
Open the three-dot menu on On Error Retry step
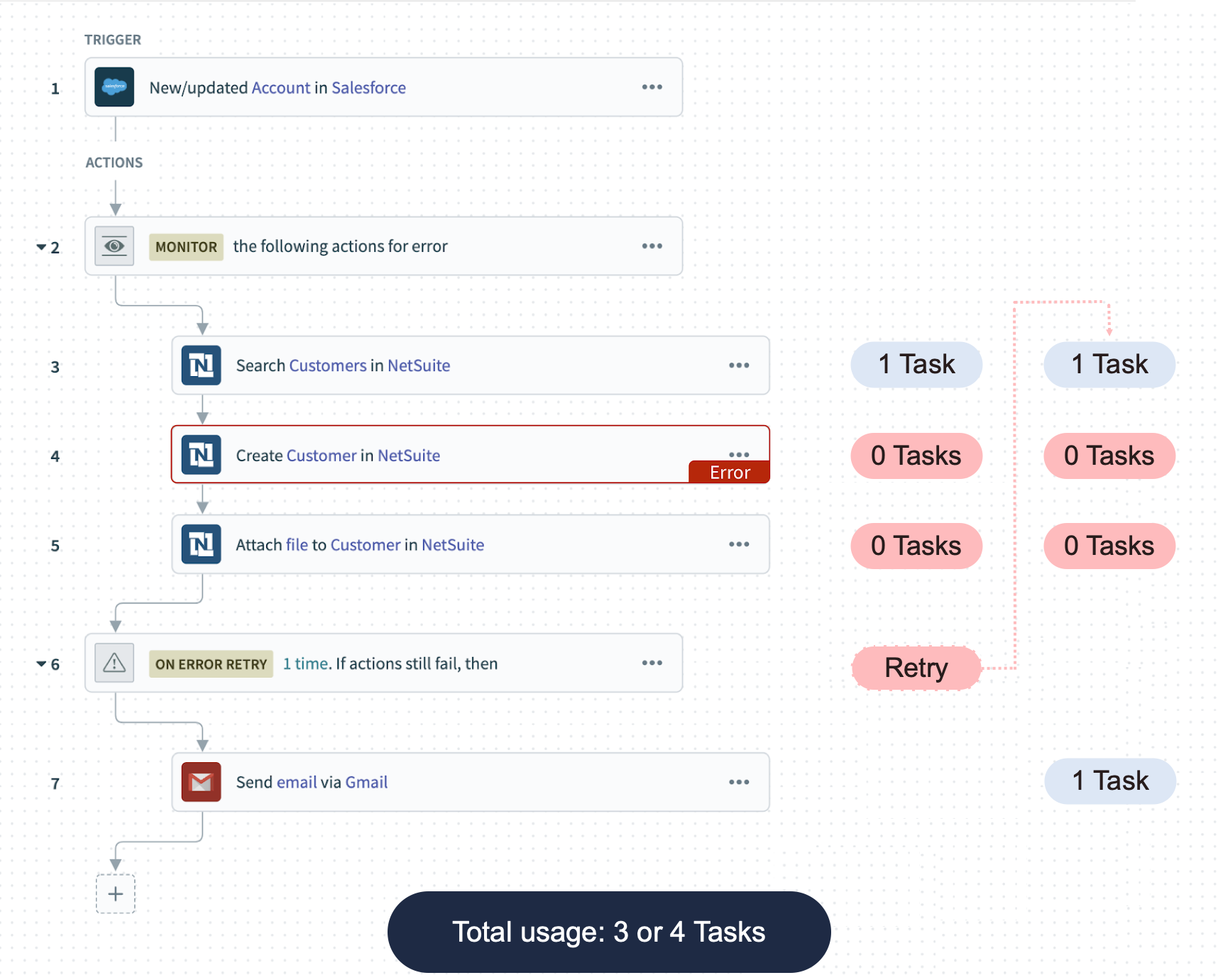[x=652, y=663]
